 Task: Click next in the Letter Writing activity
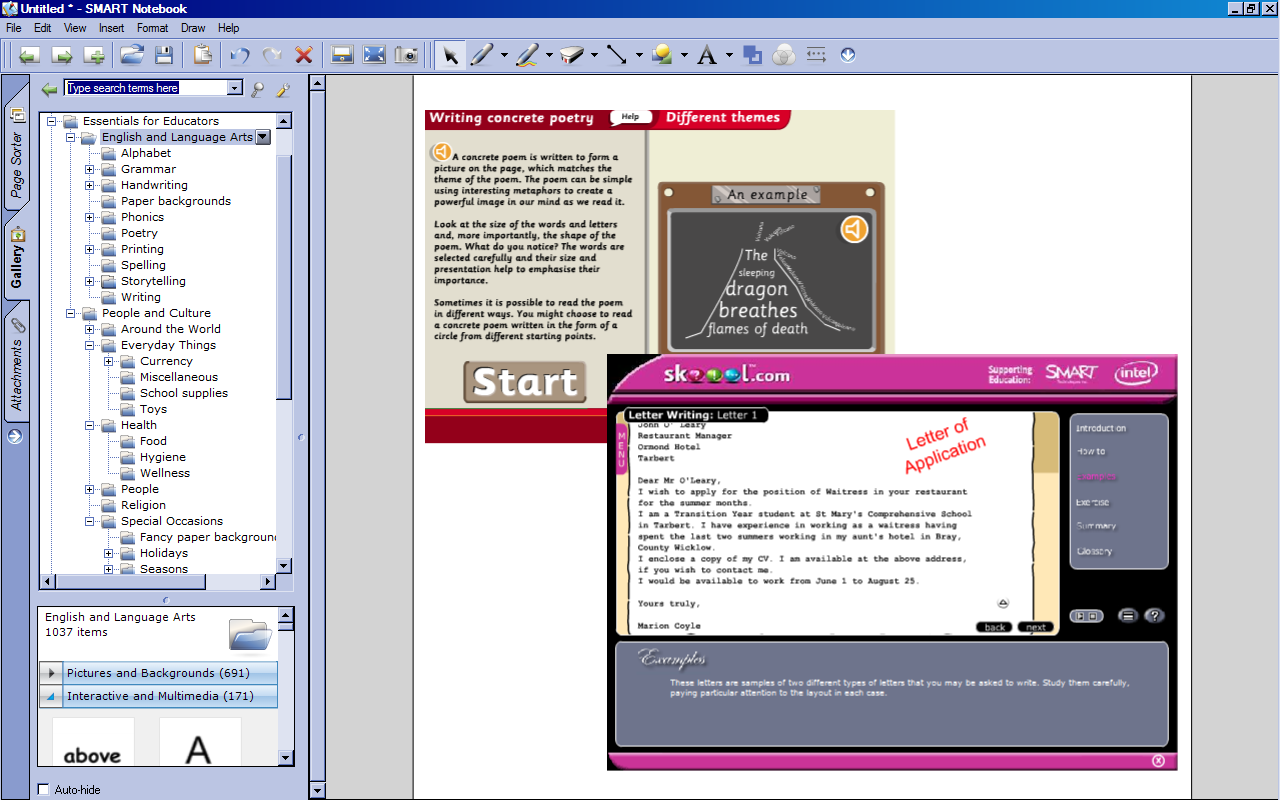[1036, 627]
